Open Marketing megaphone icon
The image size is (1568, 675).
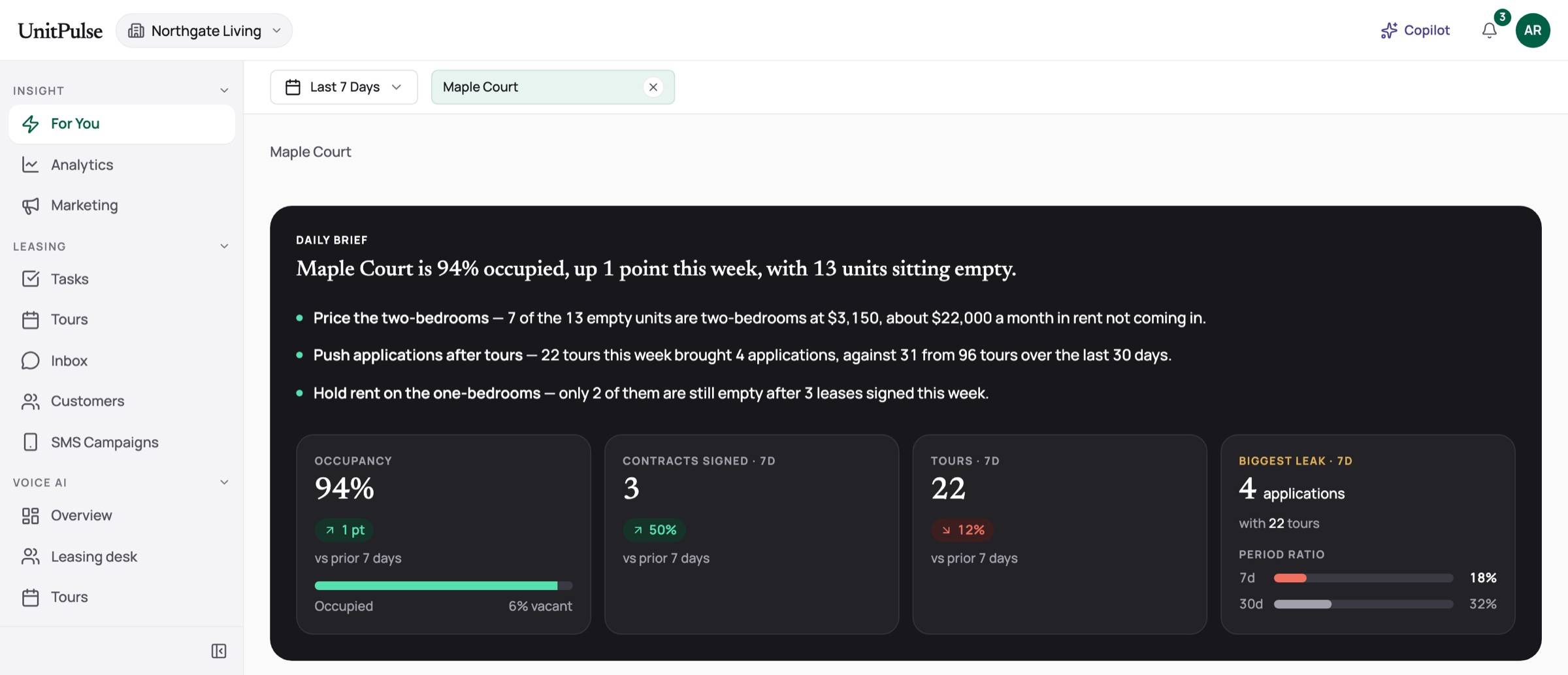tap(30, 205)
